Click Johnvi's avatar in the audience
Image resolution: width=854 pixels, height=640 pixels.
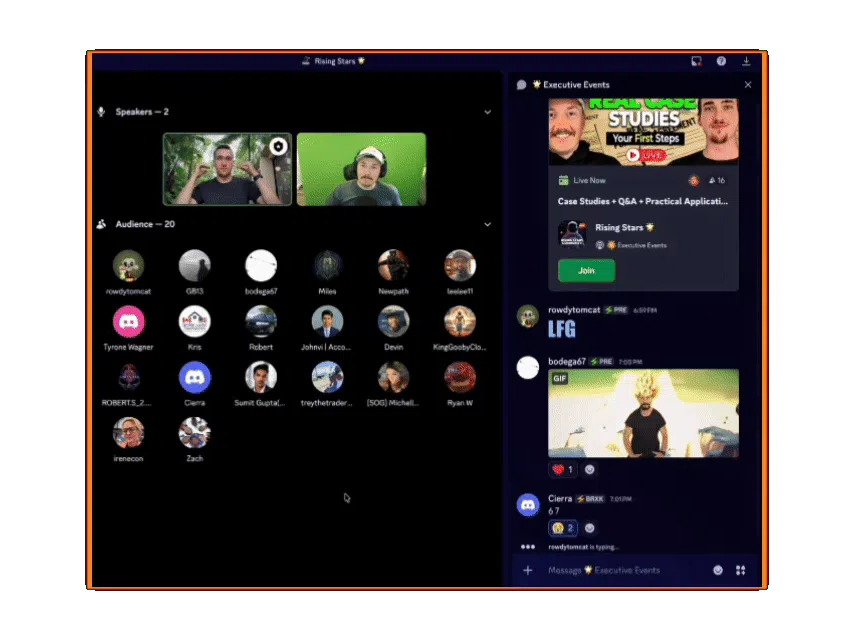(x=327, y=321)
